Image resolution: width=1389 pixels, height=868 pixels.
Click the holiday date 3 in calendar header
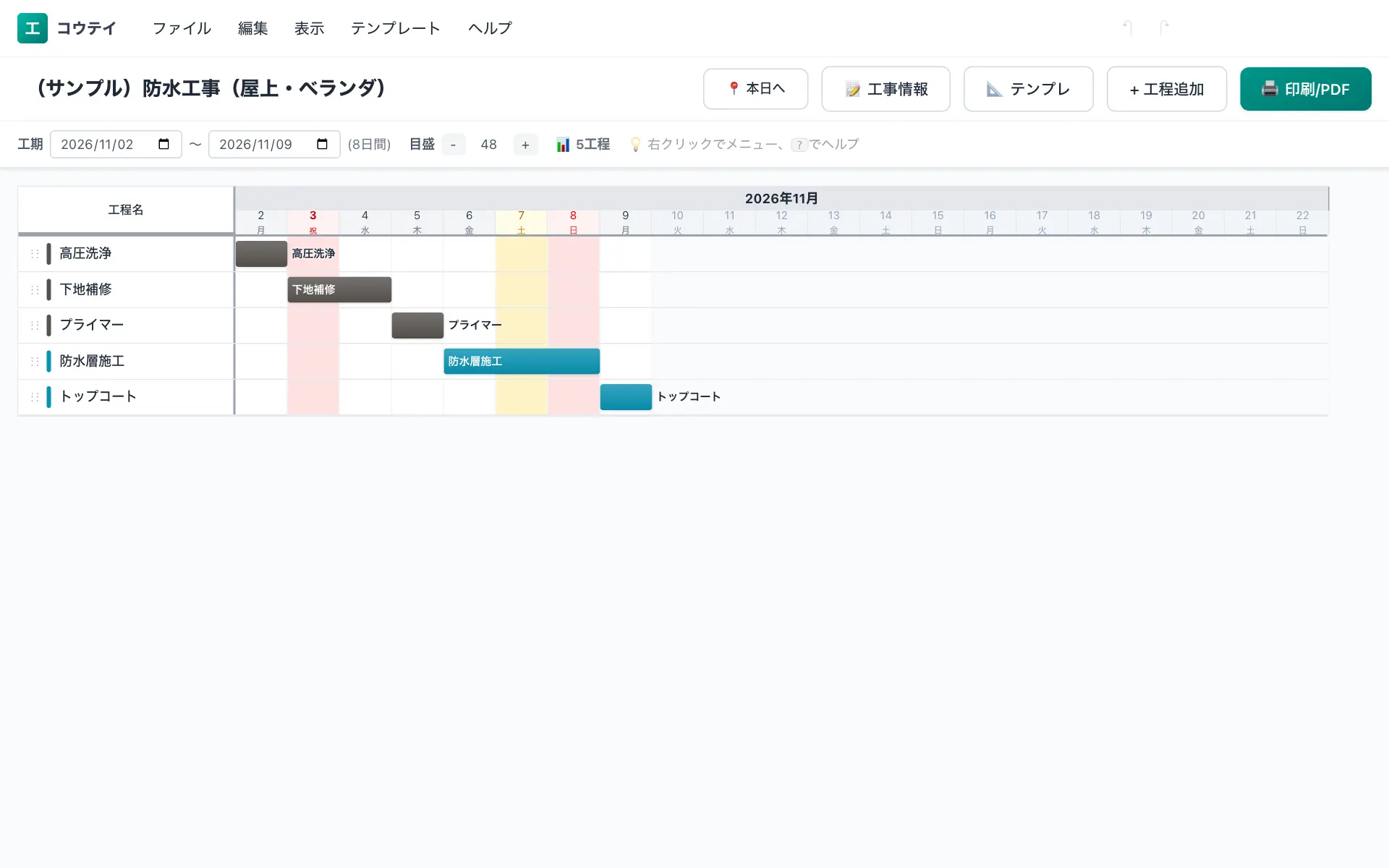(x=313, y=222)
